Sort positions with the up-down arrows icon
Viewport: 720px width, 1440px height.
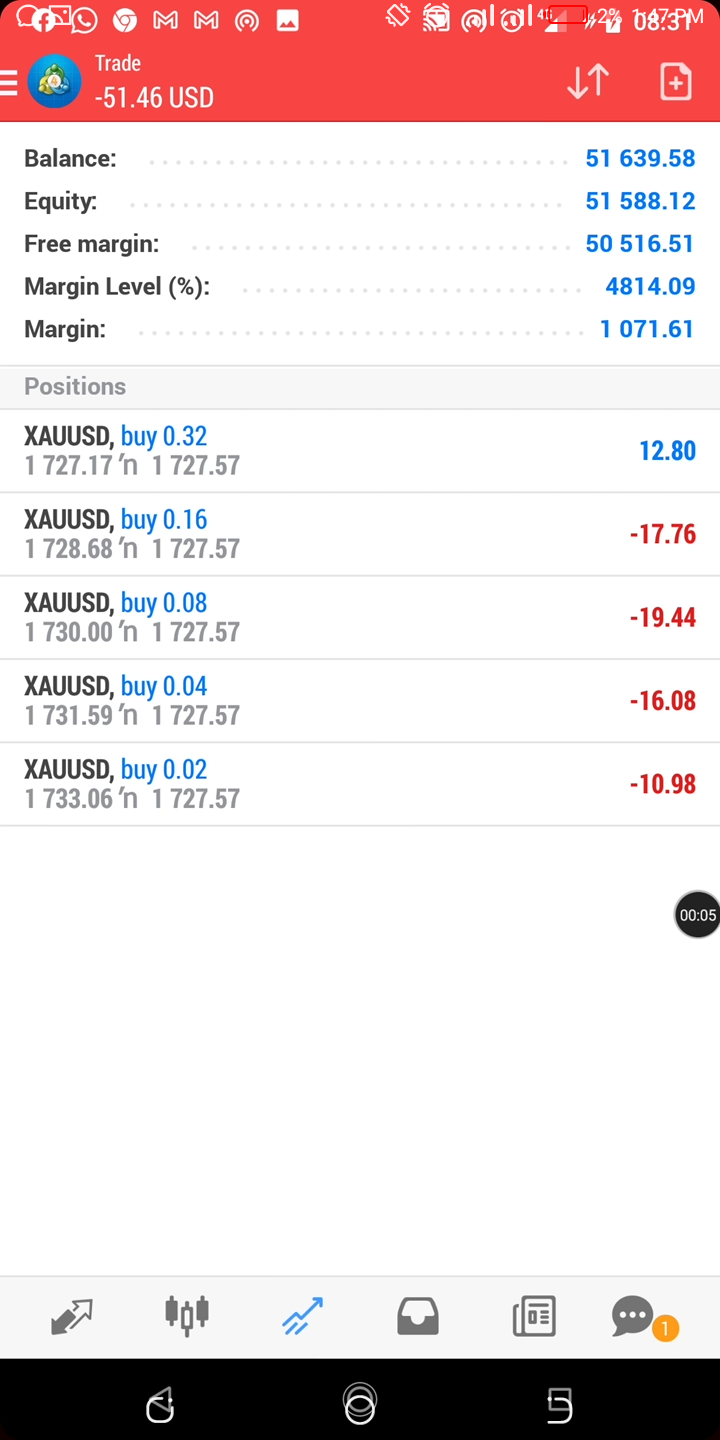point(588,81)
